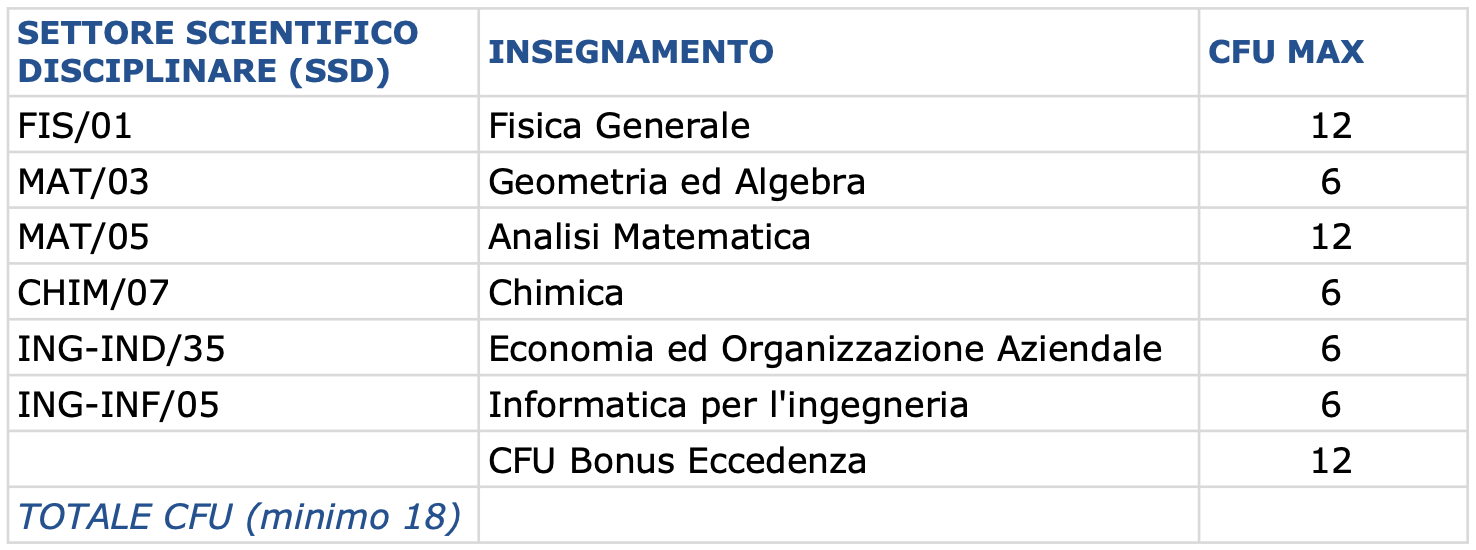Click the CFU Bonus Eccedenza cell

838,461
